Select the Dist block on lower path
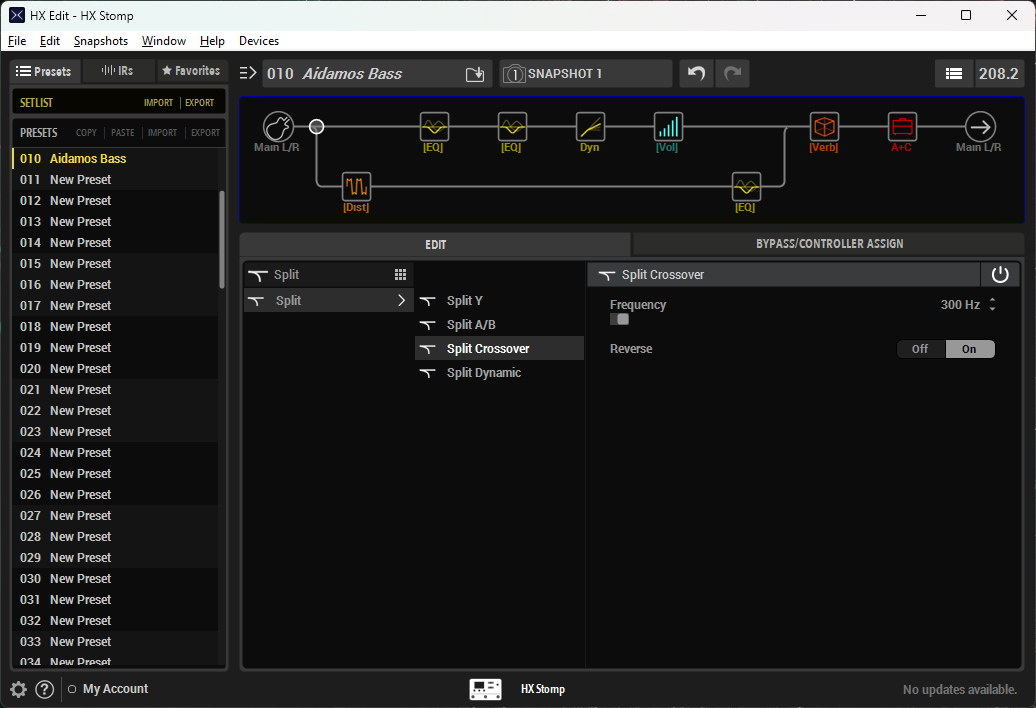The height and width of the screenshot is (708, 1036). pos(356,186)
